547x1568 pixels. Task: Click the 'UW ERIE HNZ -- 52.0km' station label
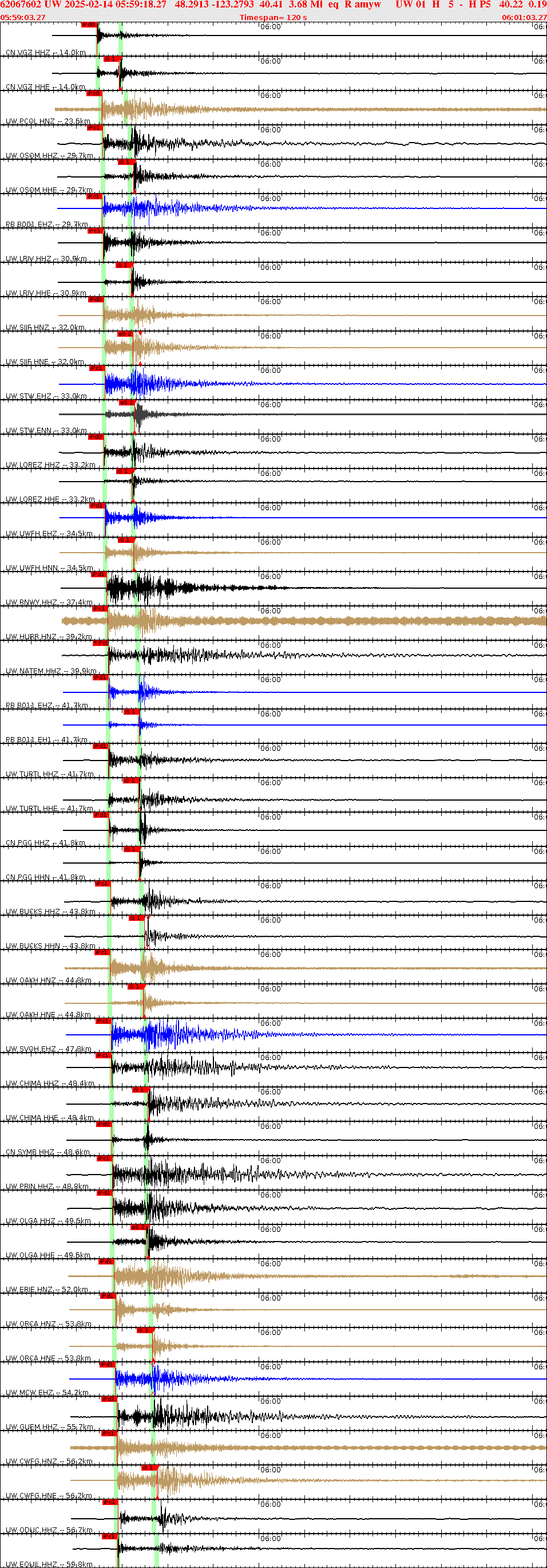(47, 1290)
